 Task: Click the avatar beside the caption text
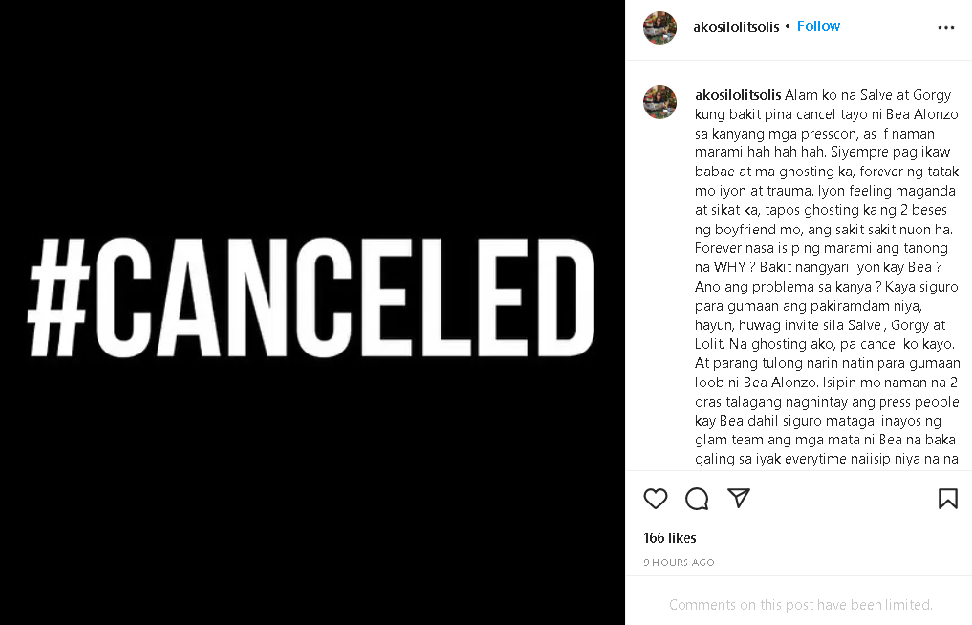pyautogui.click(x=660, y=102)
